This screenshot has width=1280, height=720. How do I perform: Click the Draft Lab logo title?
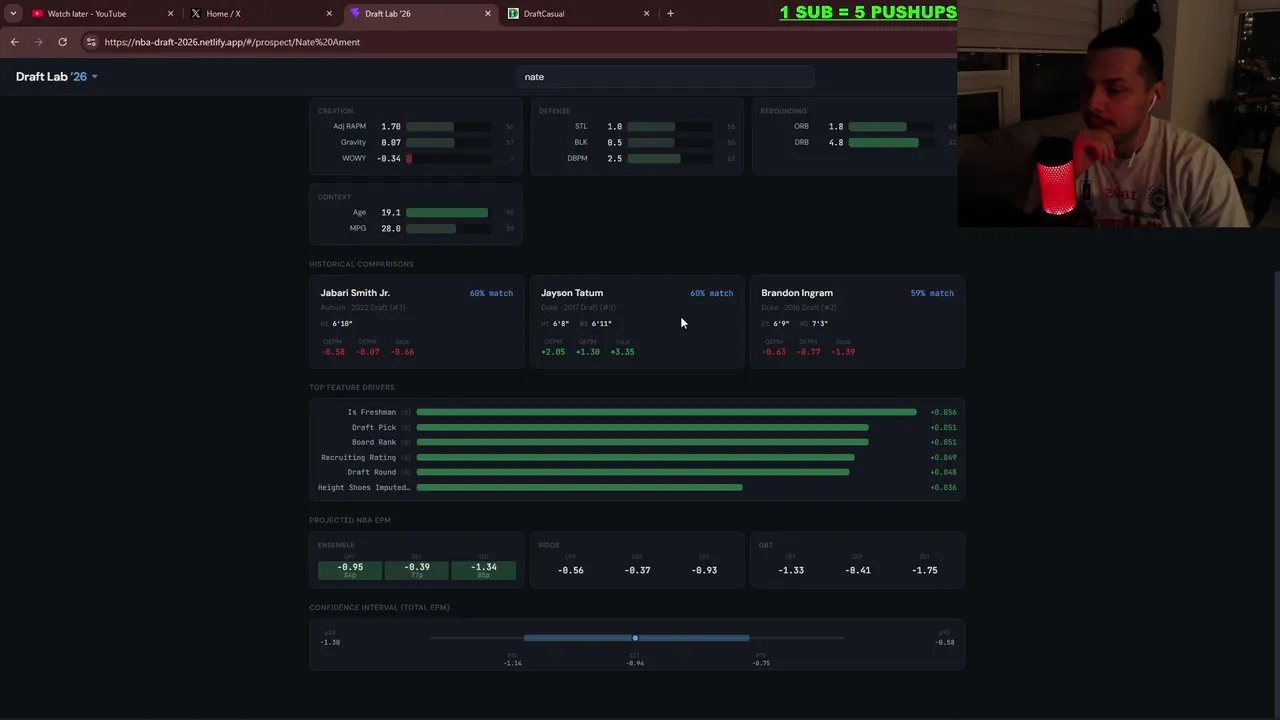click(x=51, y=77)
